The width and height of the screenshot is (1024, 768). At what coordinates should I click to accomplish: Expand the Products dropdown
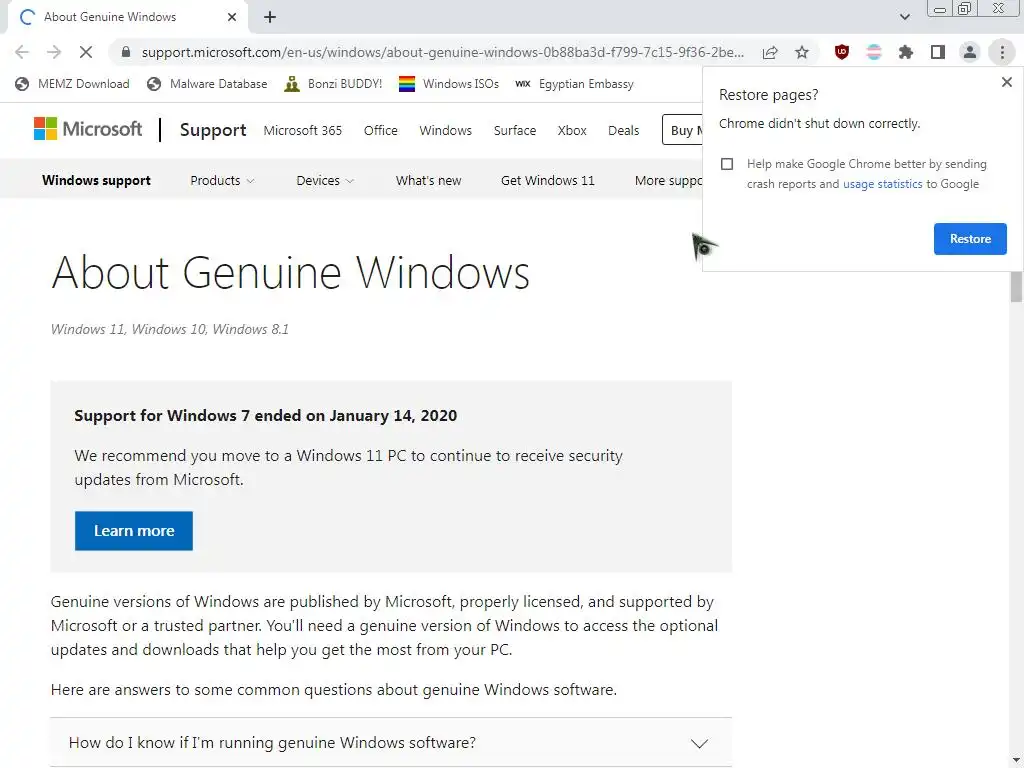coord(222,180)
